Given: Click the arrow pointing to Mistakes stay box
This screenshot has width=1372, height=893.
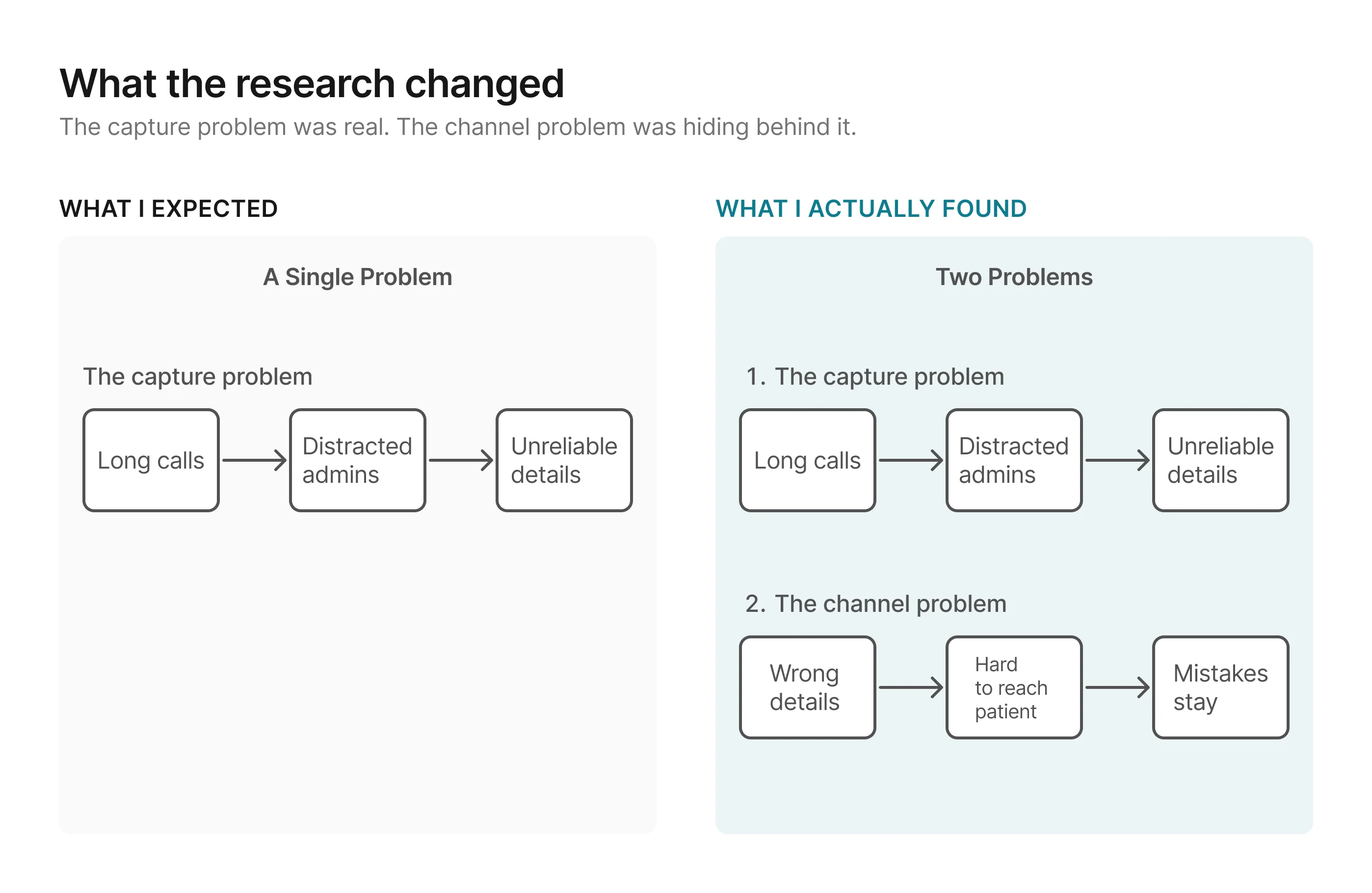Looking at the screenshot, I should coord(1117,687).
